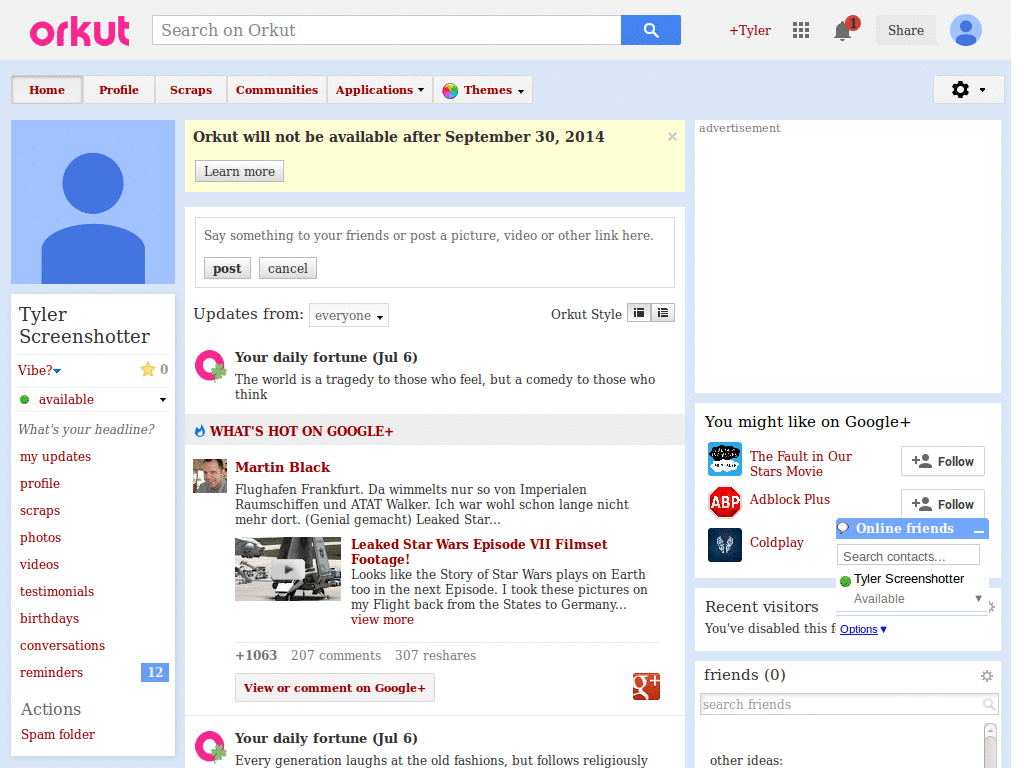Click the Orkut logo
This screenshot has height=768, width=1024.
pos(80,31)
